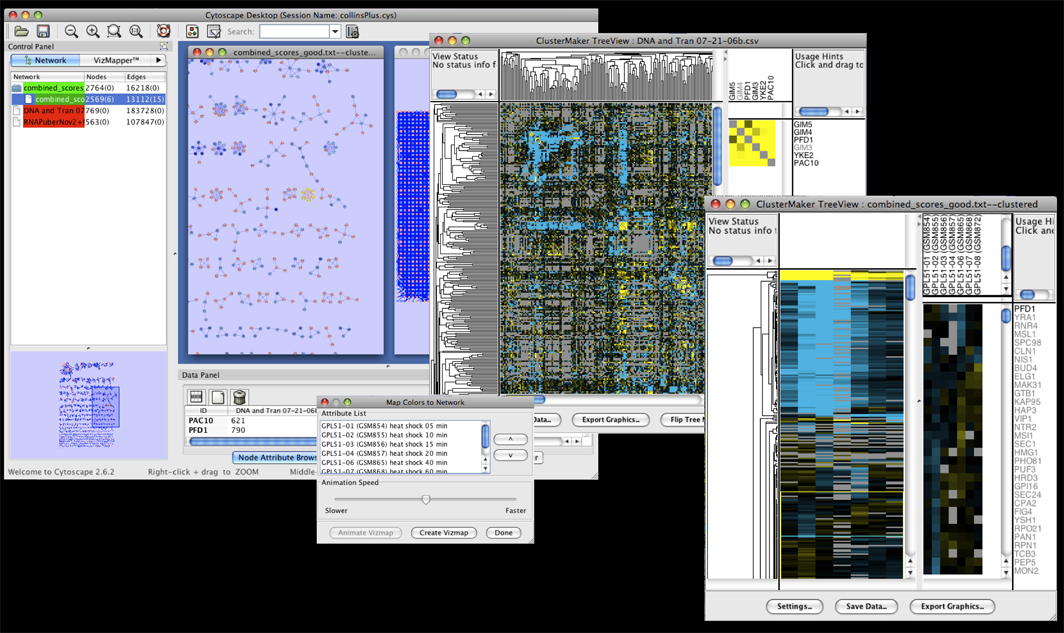Click Select Attributes icon in Data Panel
This screenshot has width=1064, height=633.
tap(197, 397)
